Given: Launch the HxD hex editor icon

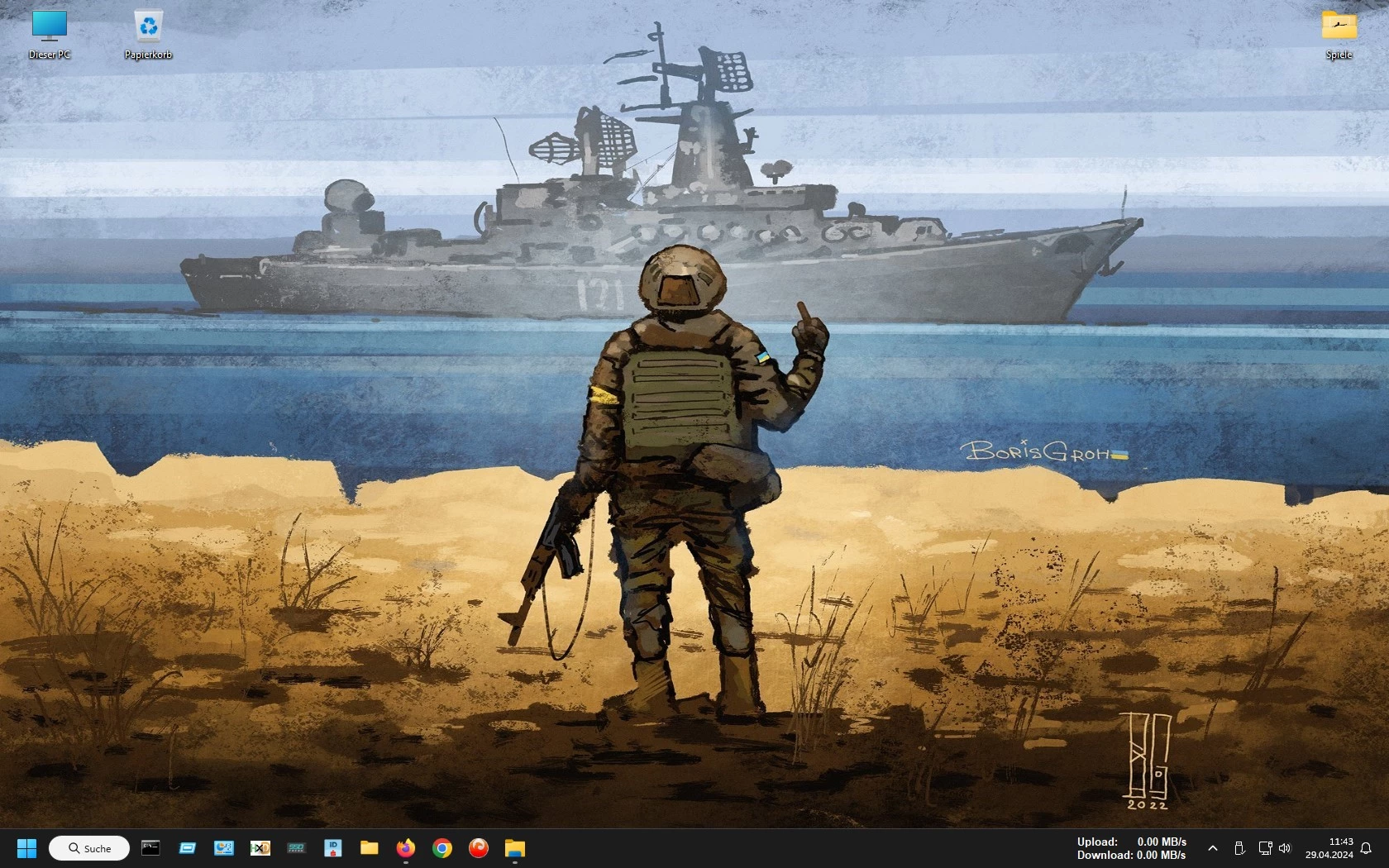Looking at the screenshot, I should point(260,847).
